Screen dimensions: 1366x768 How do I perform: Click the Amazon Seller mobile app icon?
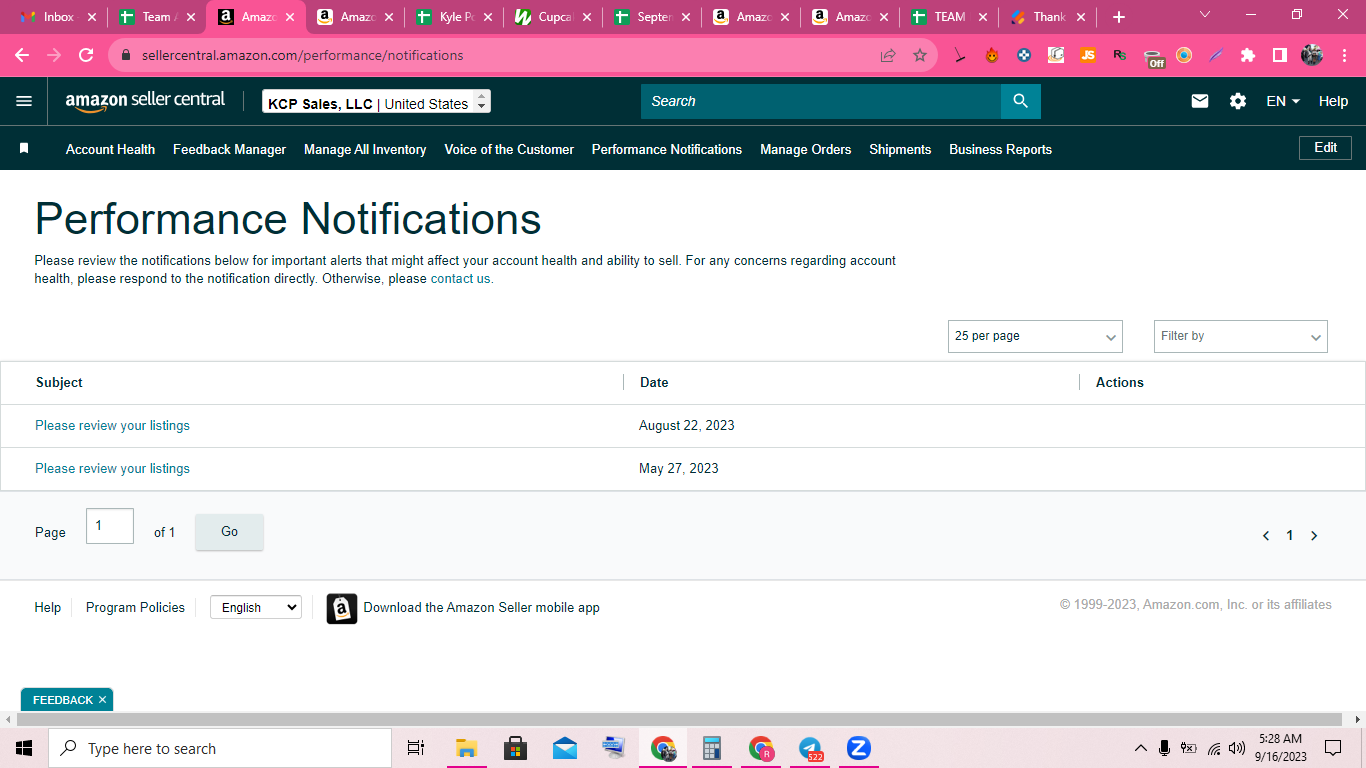[342, 608]
